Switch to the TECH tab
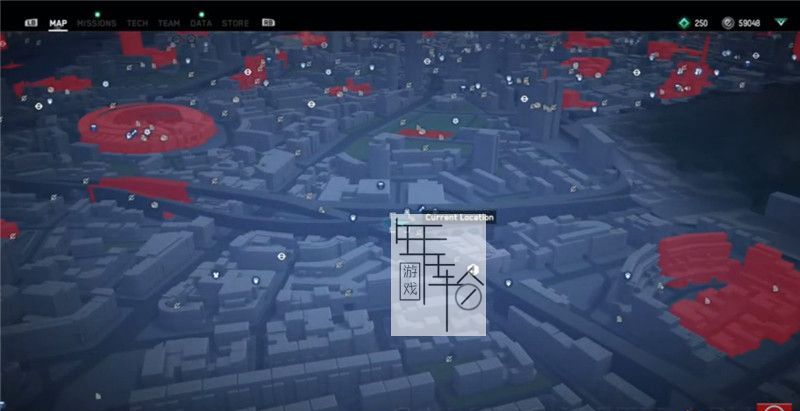Image resolution: width=800 pixels, height=411 pixels. point(137,23)
